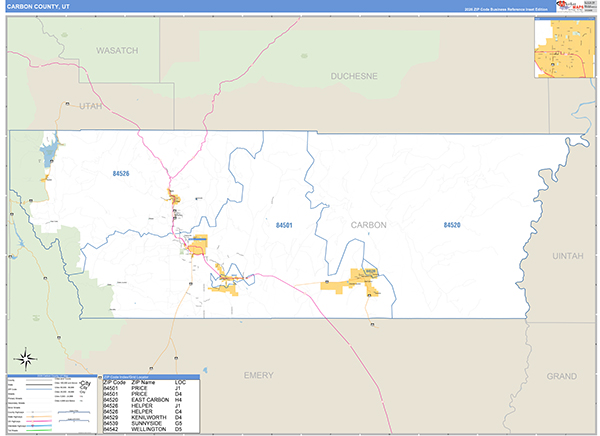
Task: Click the 'CARBON COUNTY, UT' title
Action: (x=38, y=7)
